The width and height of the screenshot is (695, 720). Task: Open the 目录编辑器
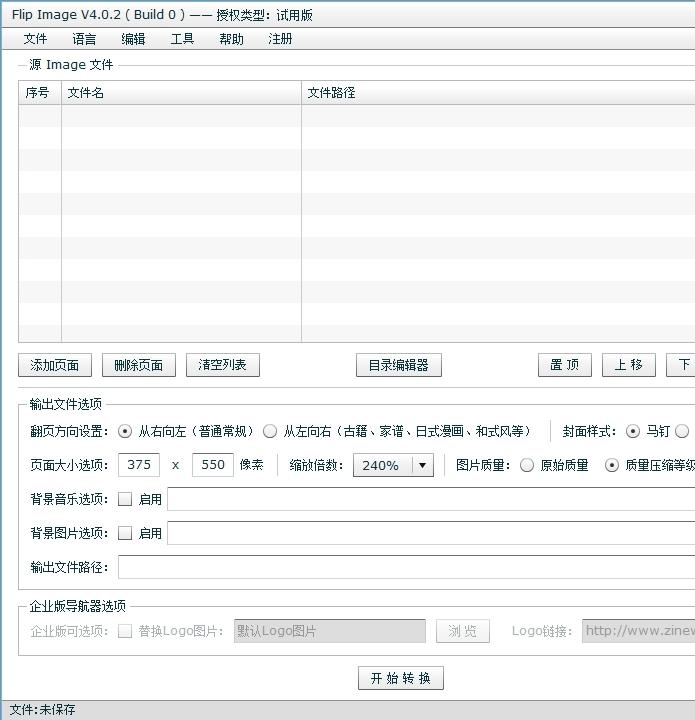[398, 365]
